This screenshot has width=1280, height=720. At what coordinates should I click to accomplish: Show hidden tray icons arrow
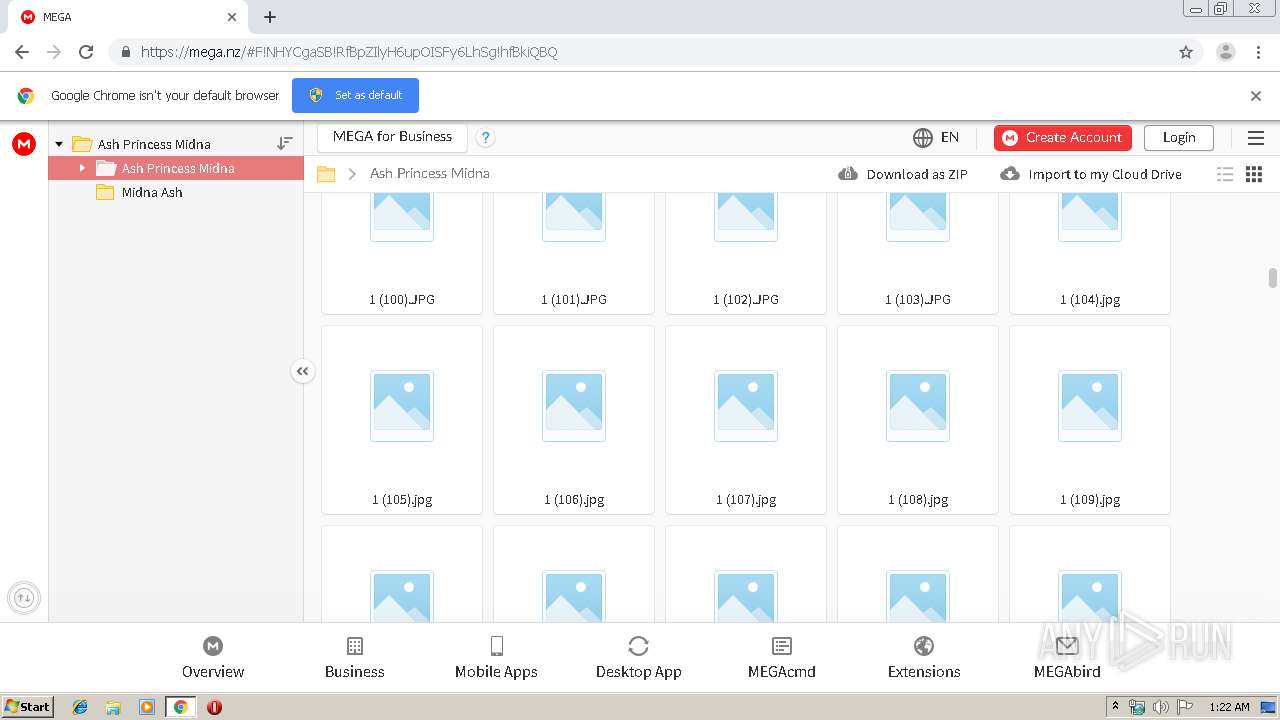pyautogui.click(x=1116, y=707)
